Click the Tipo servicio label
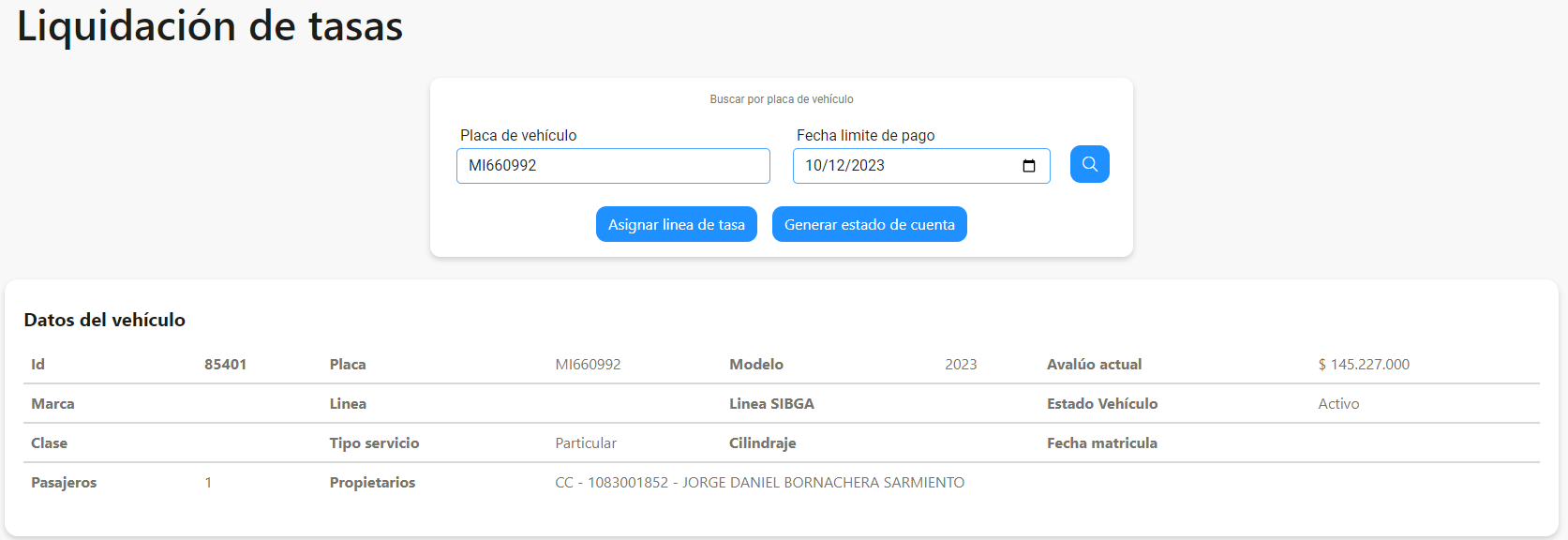The image size is (1568, 540). [x=374, y=443]
